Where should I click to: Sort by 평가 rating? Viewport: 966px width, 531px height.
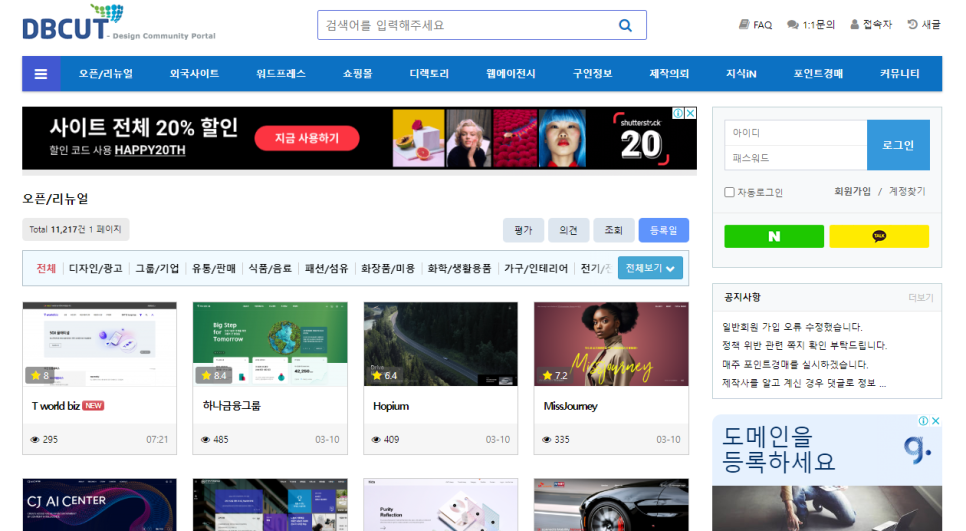click(523, 230)
